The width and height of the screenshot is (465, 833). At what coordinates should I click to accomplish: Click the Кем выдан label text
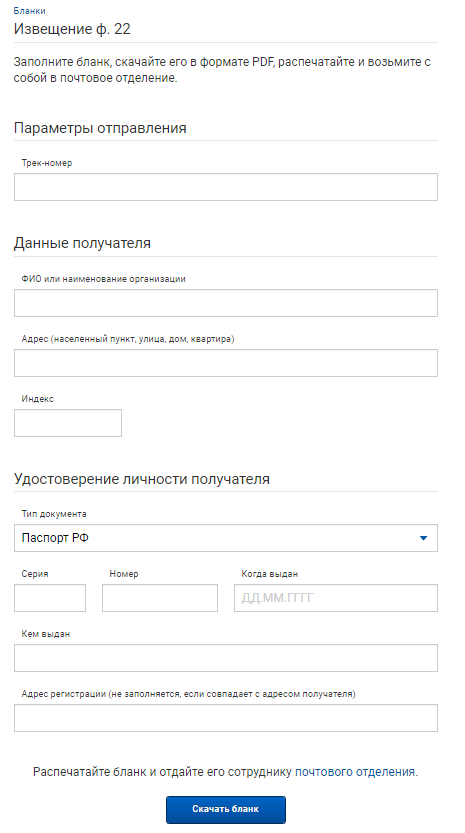point(46,634)
